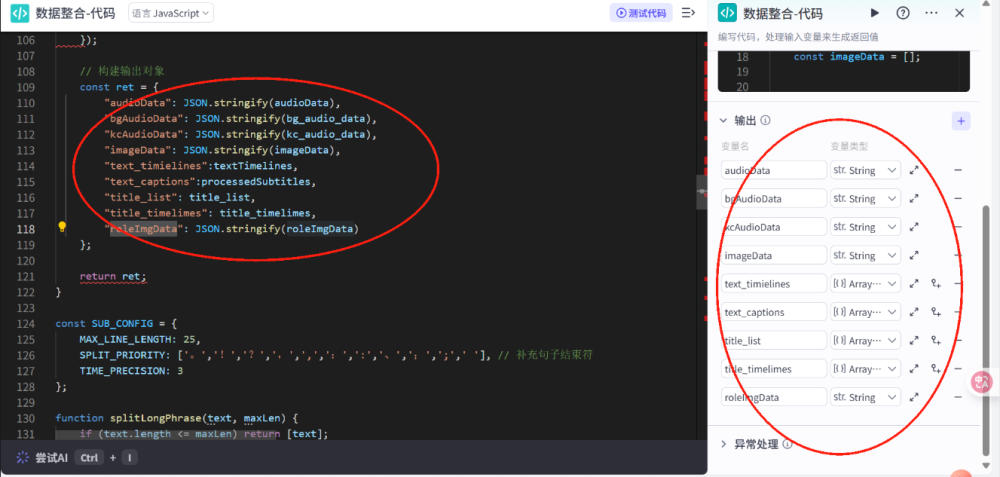Edit the audioData variable name field
This screenshot has width=1000, height=477.
pyautogui.click(x=774, y=170)
